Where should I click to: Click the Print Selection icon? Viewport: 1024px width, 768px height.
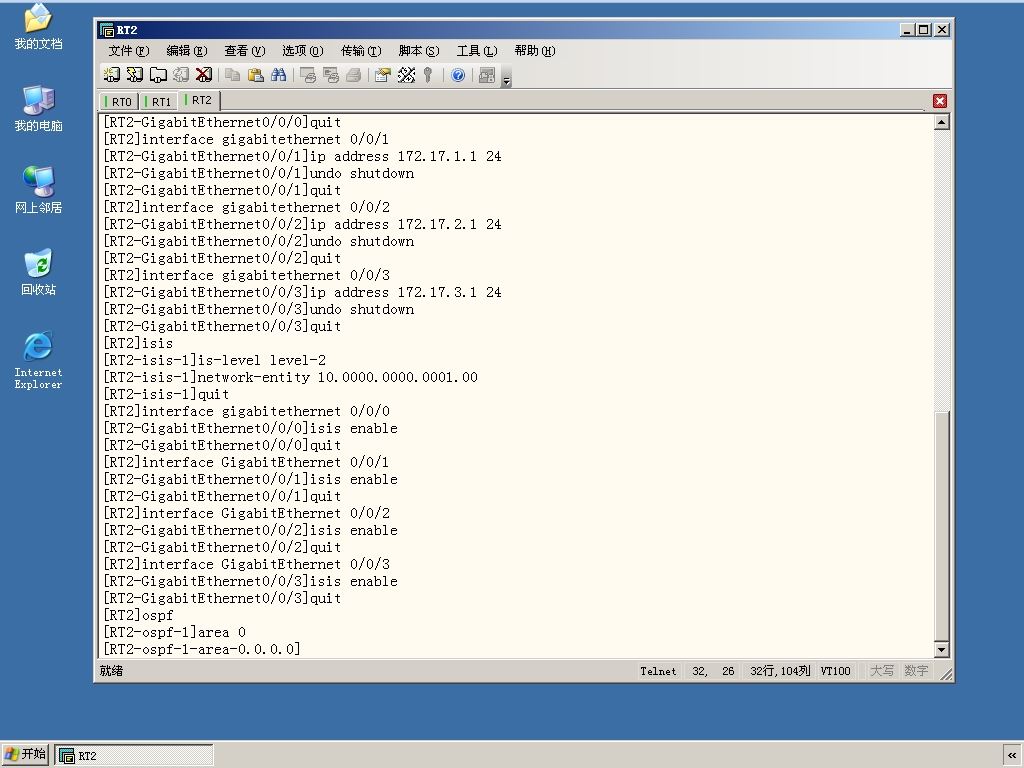331,75
